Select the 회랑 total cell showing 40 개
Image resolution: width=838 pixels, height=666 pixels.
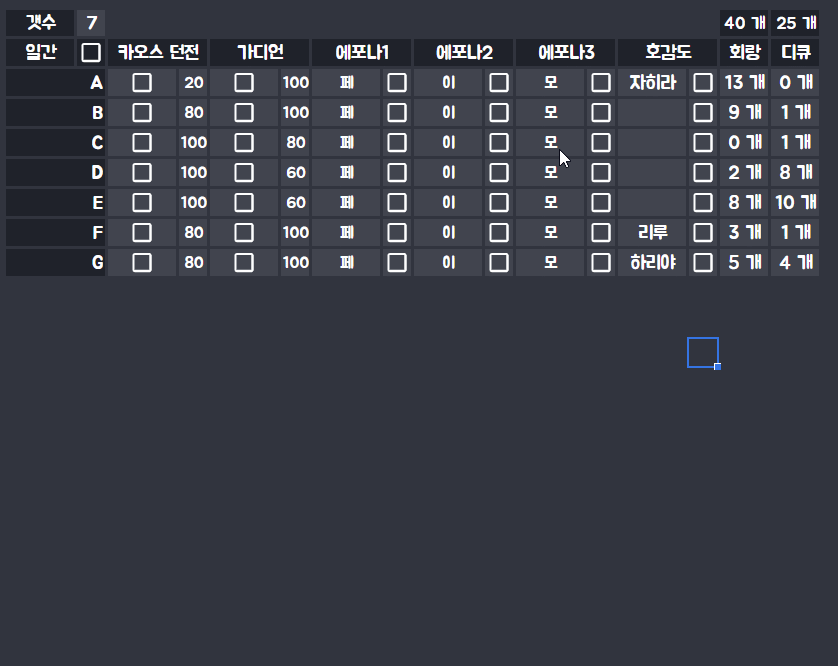coord(744,23)
